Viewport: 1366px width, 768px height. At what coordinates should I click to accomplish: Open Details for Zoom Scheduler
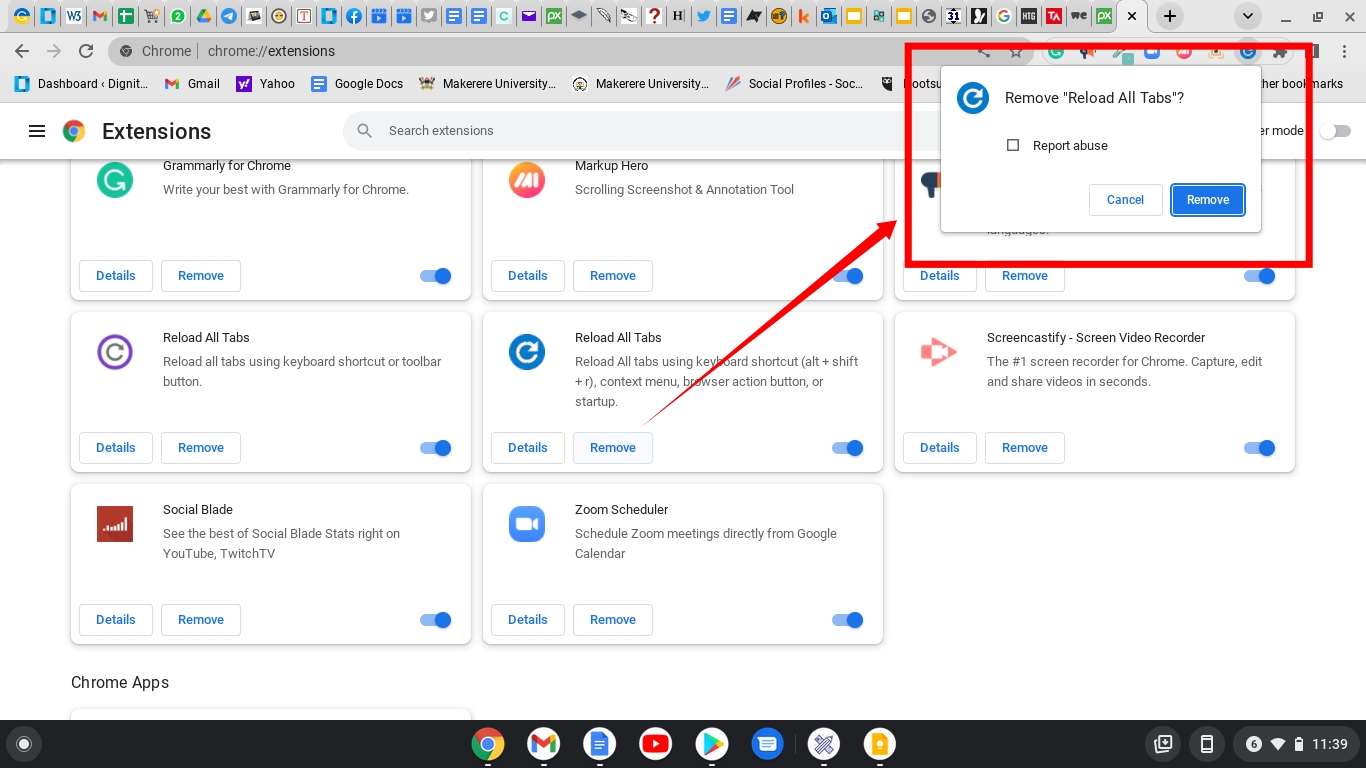pyautogui.click(x=528, y=620)
